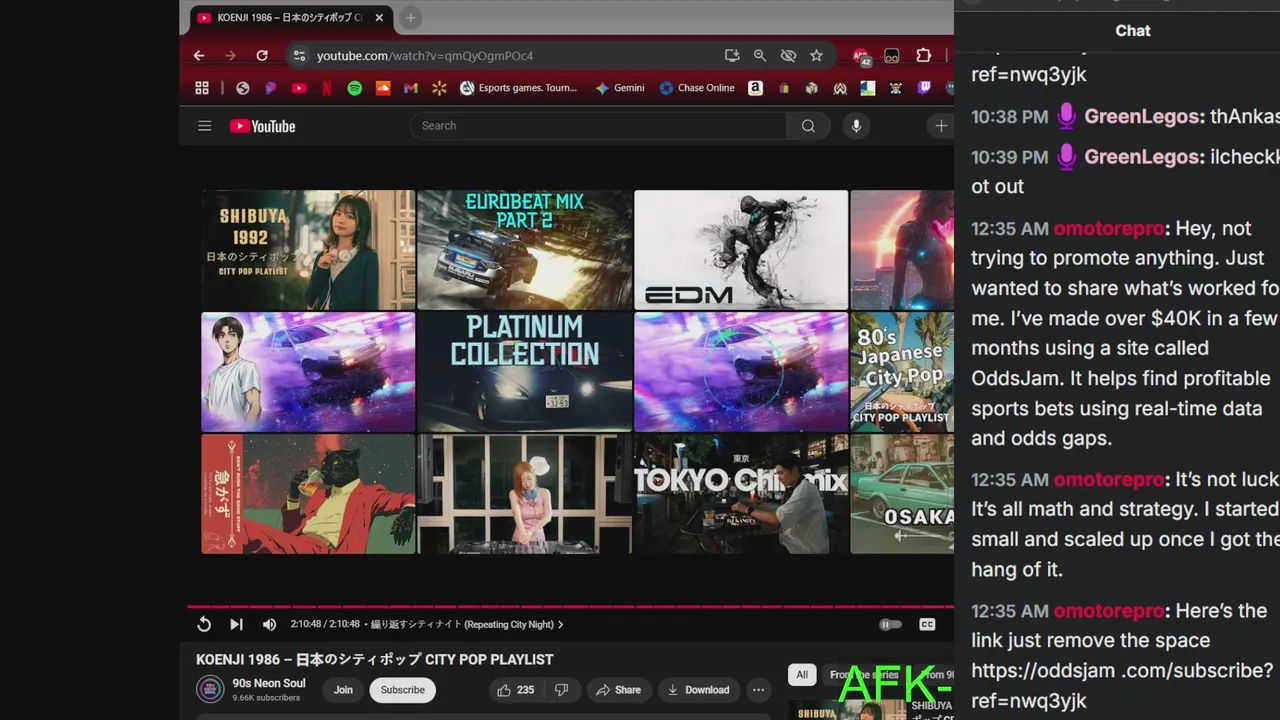Open the Amazon bookmark
The height and width of the screenshot is (720, 1280).
[x=755, y=88]
